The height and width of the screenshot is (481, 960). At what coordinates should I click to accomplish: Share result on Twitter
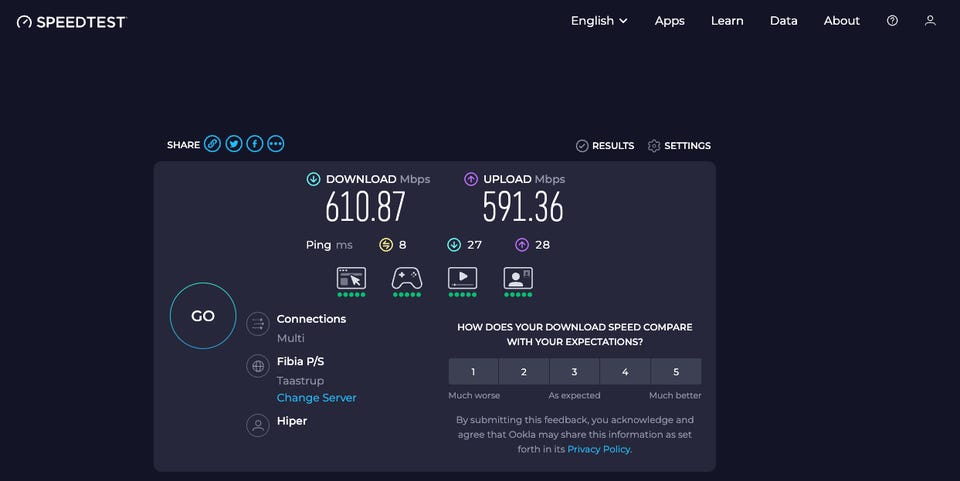pyautogui.click(x=234, y=144)
